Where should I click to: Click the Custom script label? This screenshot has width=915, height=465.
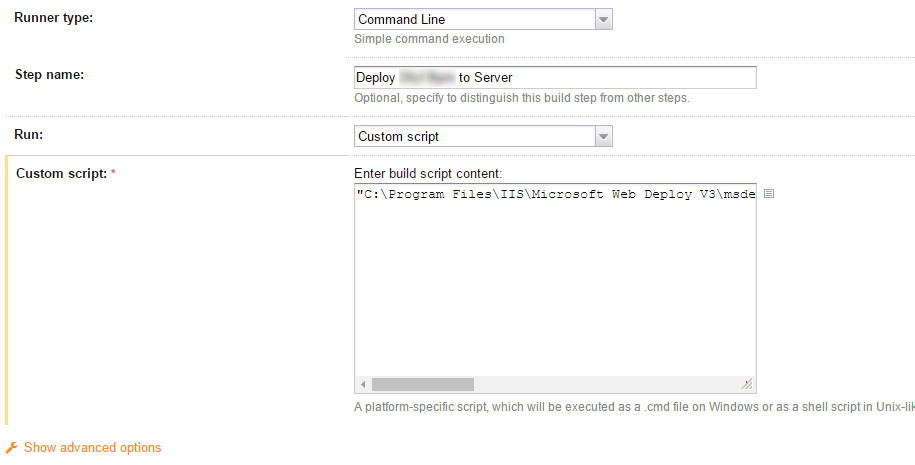coord(61,174)
